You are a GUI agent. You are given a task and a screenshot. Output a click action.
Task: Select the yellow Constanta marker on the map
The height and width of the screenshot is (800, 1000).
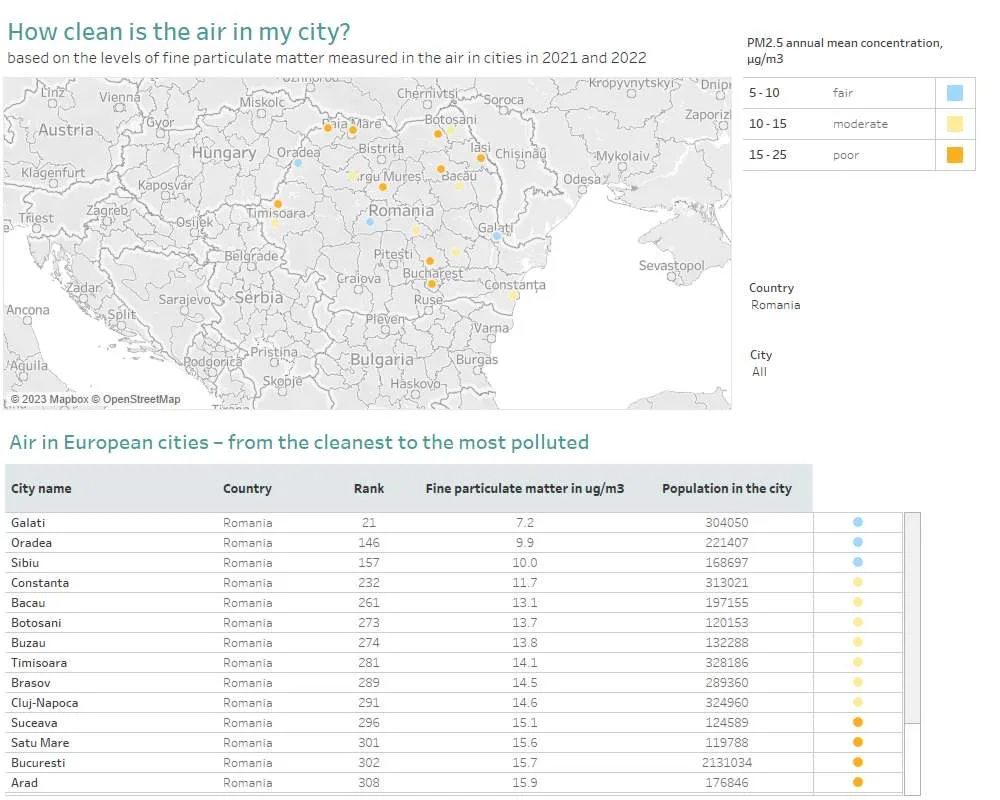(x=513, y=295)
